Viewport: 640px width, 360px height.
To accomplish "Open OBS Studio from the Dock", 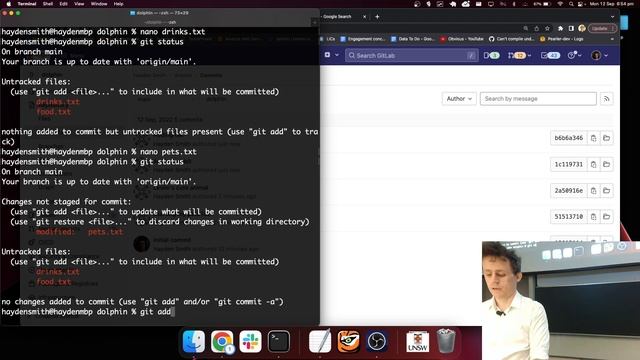I will [376, 341].
